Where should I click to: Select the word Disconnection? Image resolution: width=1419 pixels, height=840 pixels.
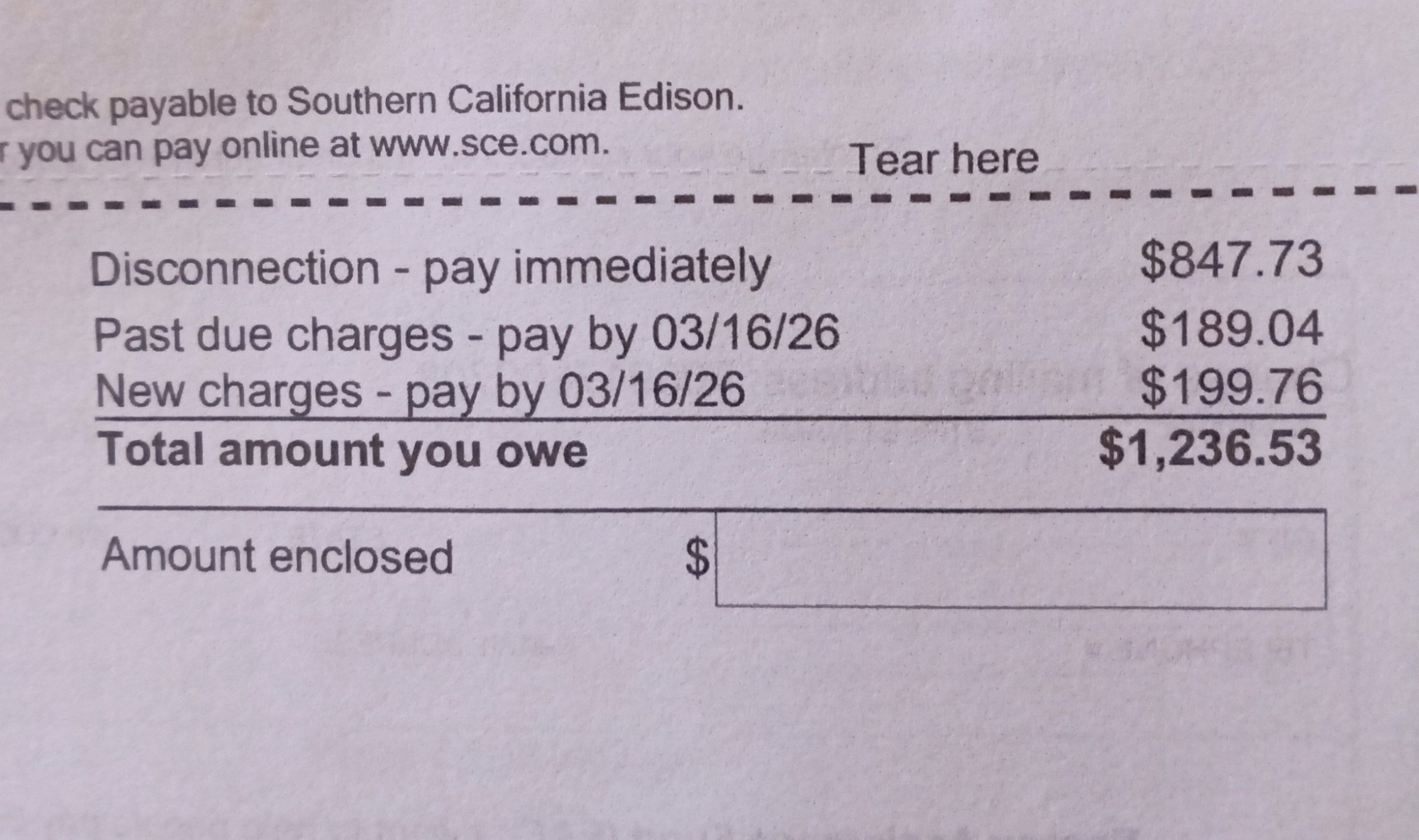[x=235, y=269]
